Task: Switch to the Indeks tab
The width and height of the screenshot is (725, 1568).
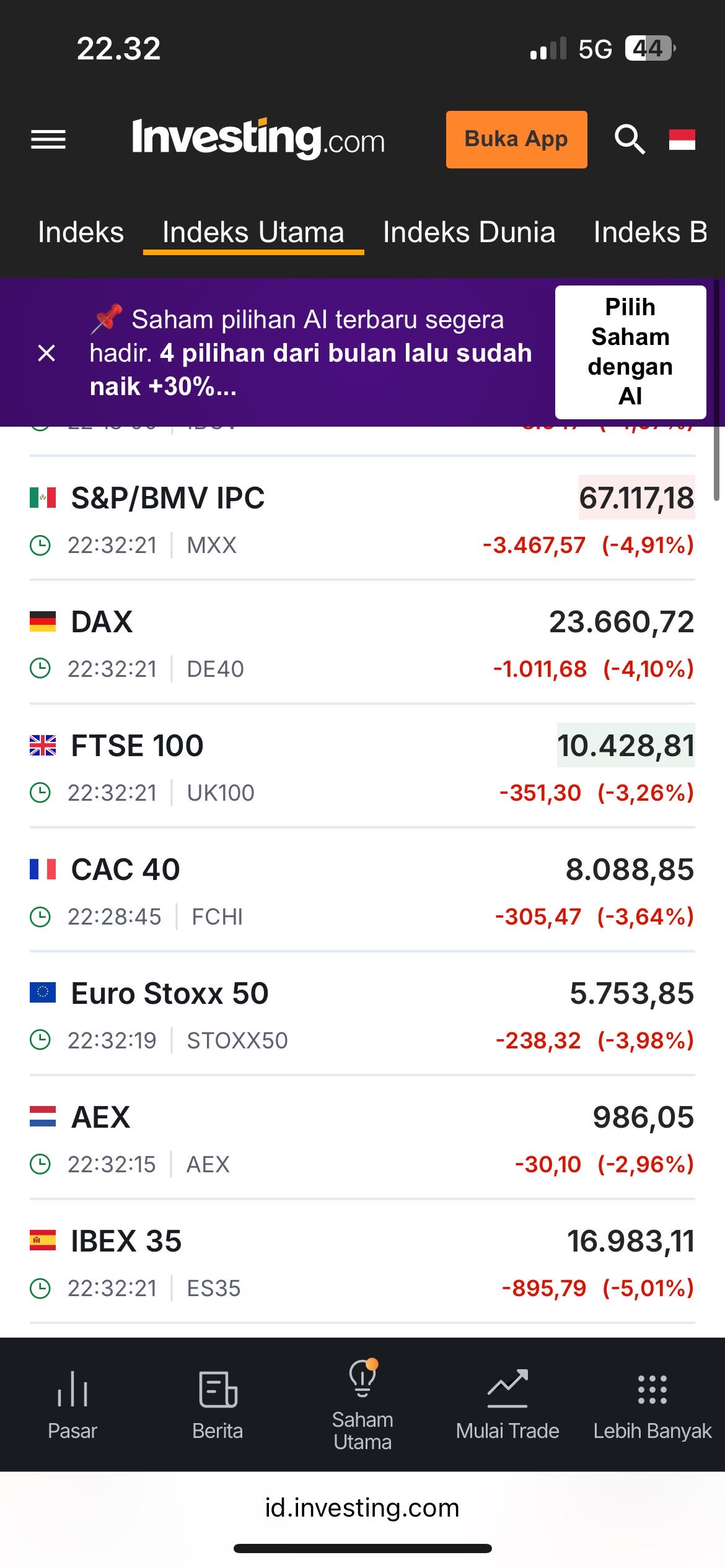Action: [x=81, y=233]
